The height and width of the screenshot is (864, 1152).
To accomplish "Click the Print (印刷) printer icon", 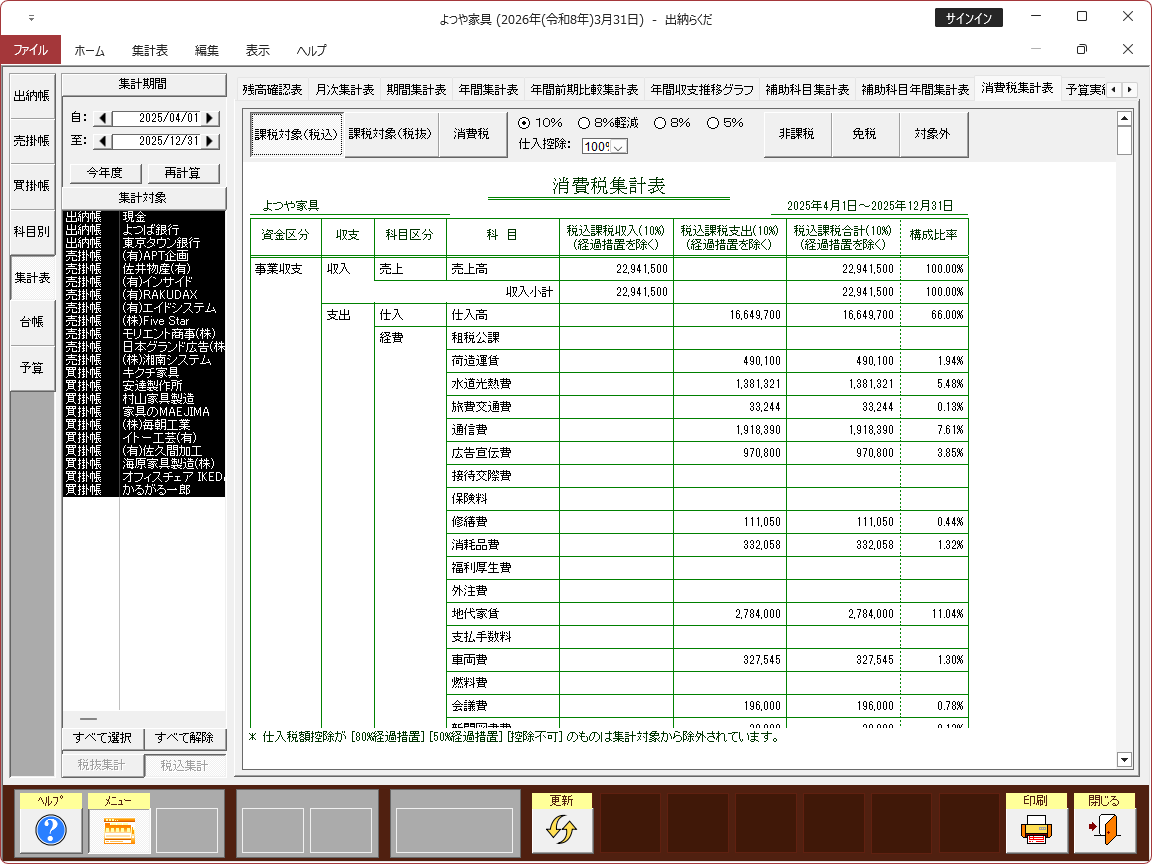I will coord(1036,829).
